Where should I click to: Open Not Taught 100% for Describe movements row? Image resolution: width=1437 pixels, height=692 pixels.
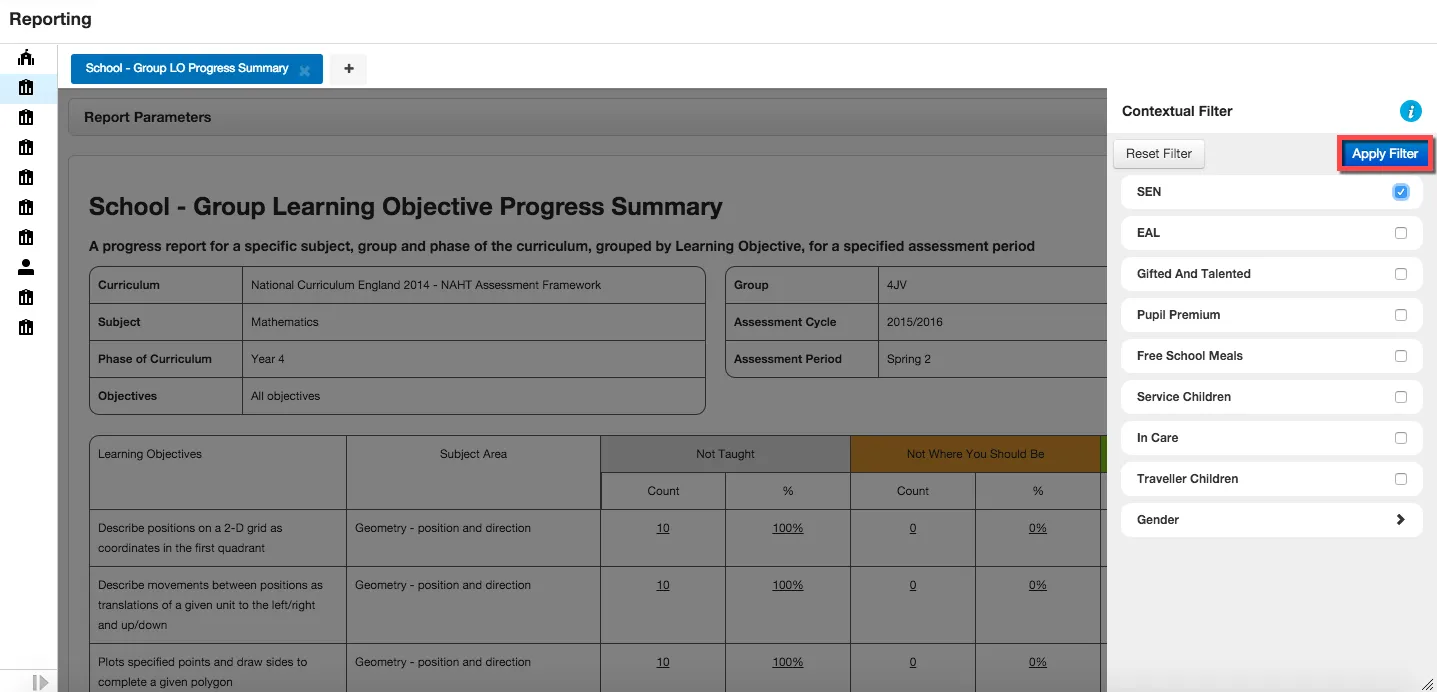tap(788, 585)
